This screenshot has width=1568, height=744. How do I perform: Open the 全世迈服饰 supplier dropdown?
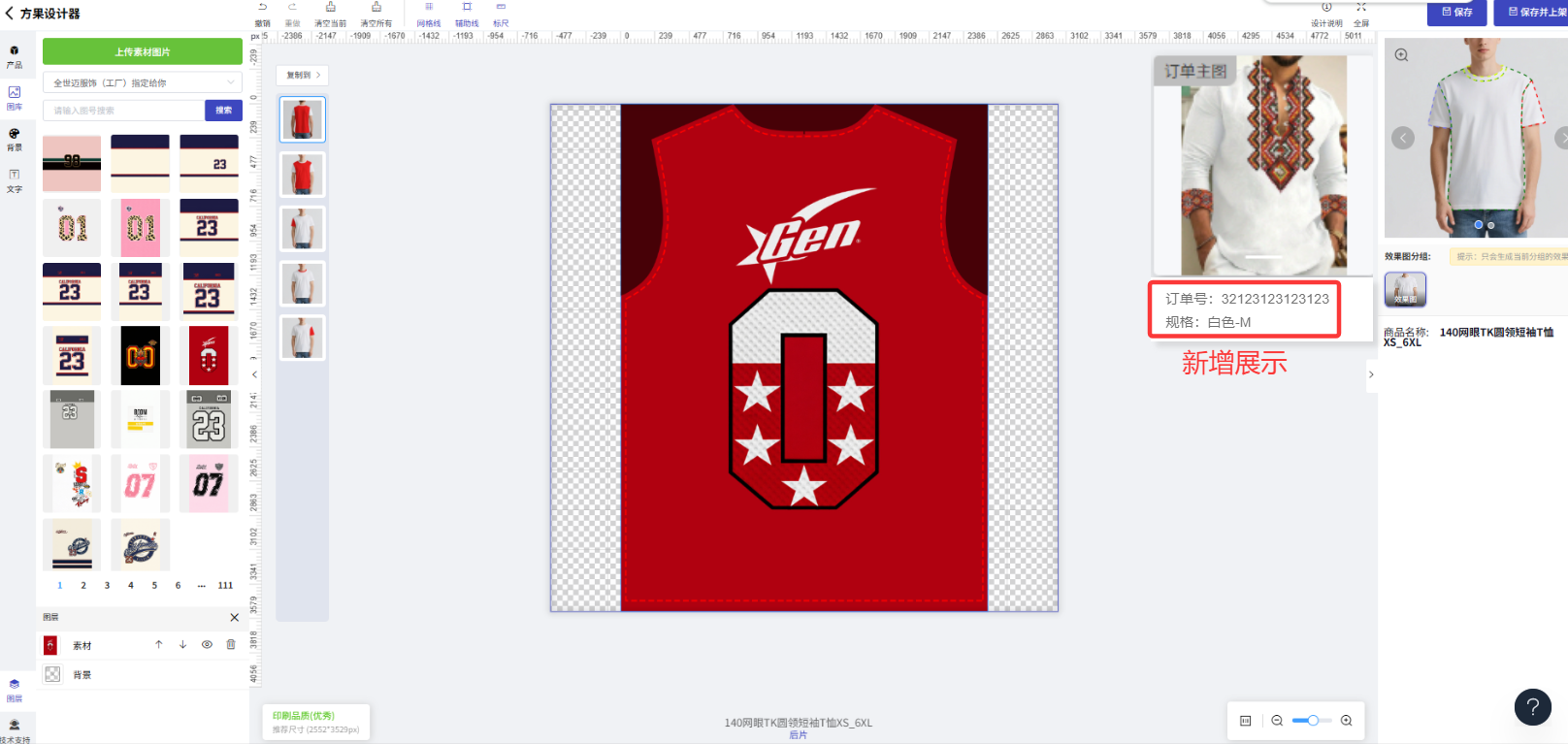coord(142,82)
